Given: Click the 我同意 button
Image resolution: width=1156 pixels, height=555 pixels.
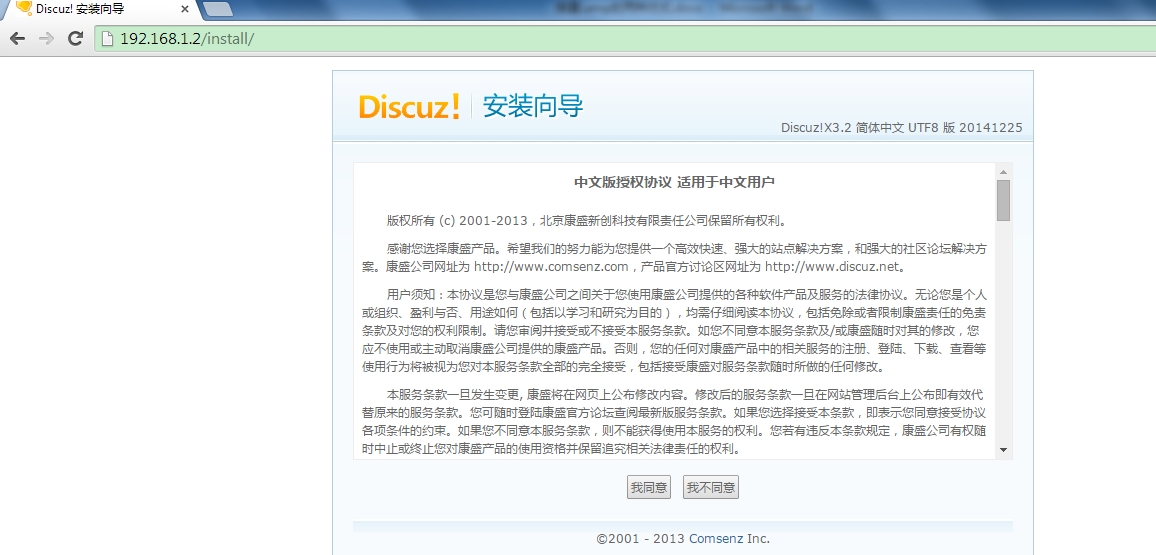Looking at the screenshot, I should point(649,487).
